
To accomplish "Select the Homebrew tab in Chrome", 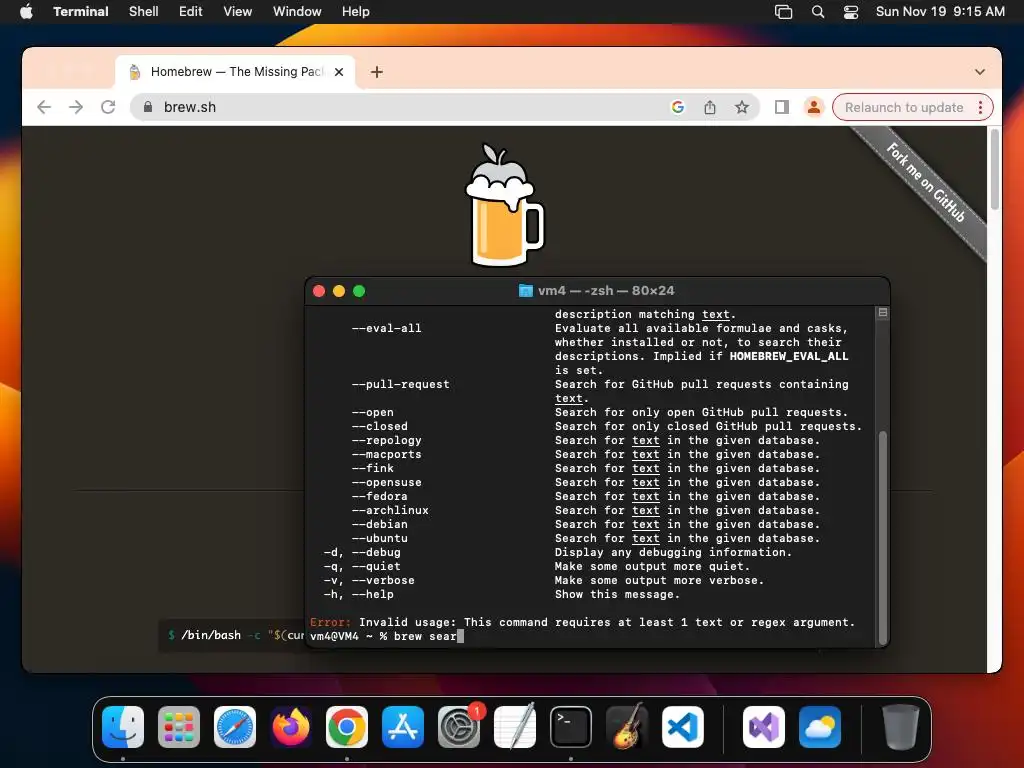I will (x=235, y=72).
